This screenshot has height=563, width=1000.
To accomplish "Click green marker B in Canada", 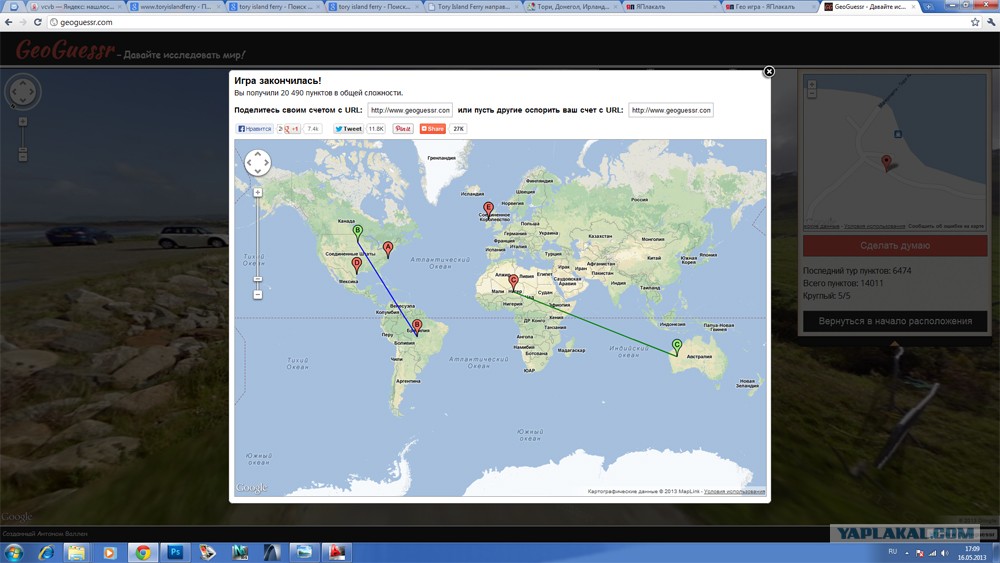I will 358,233.
